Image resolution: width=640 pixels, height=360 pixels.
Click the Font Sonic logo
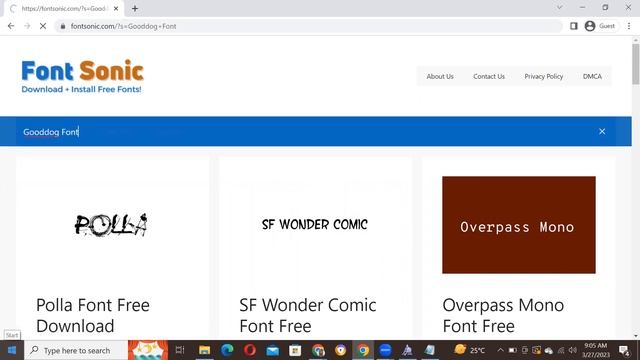coord(82,76)
